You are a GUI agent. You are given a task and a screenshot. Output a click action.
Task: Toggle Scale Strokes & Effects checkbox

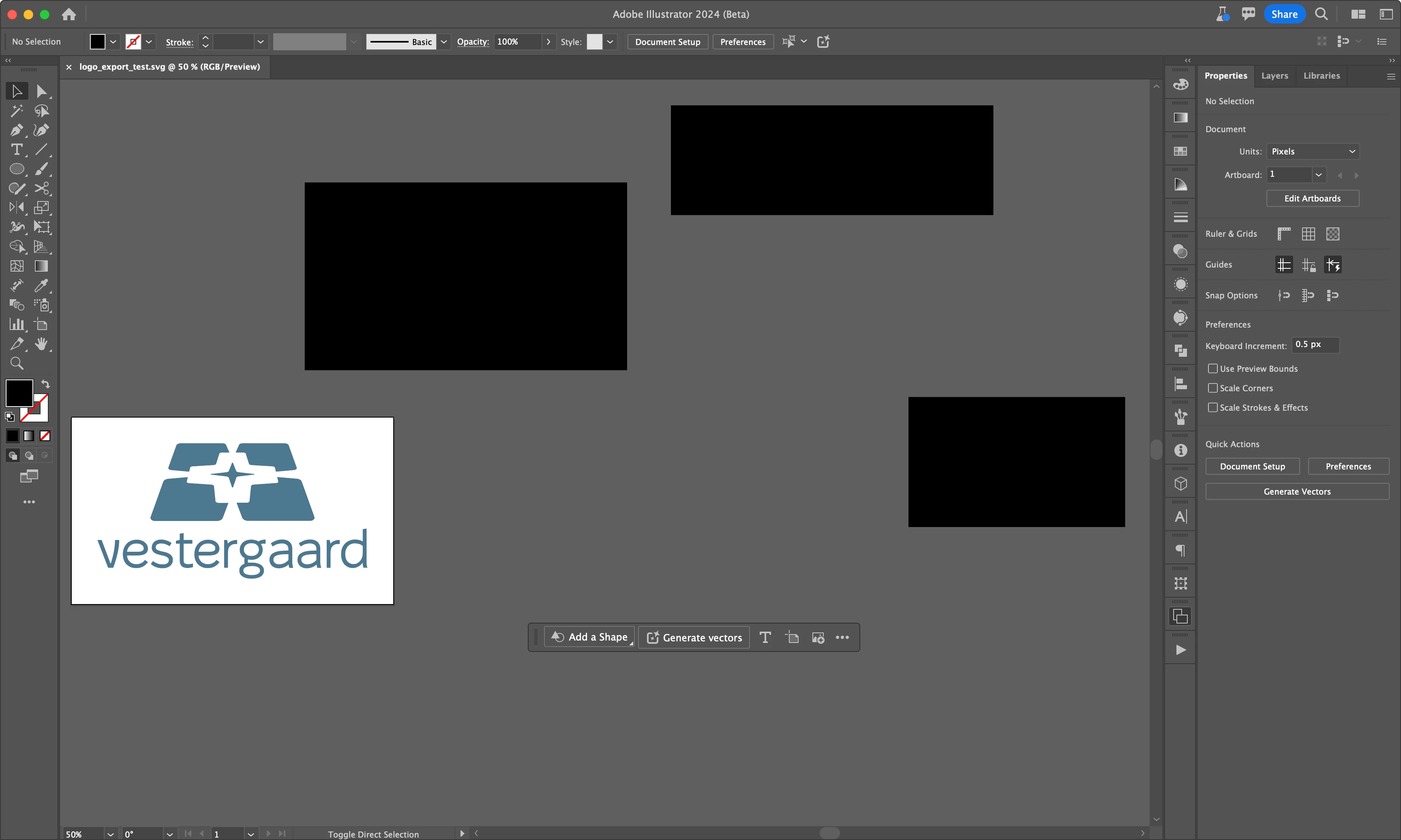point(1212,407)
